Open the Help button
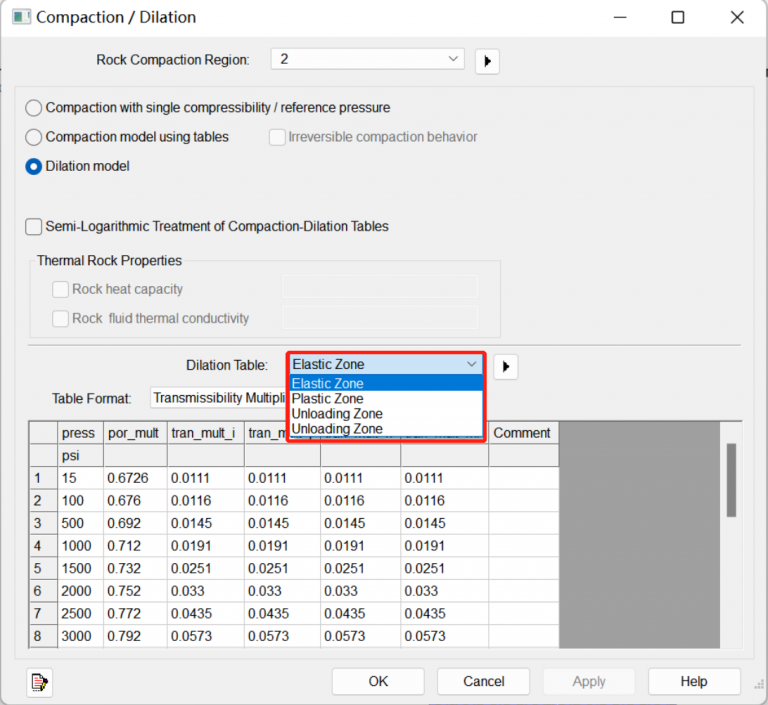 [693, 681]
